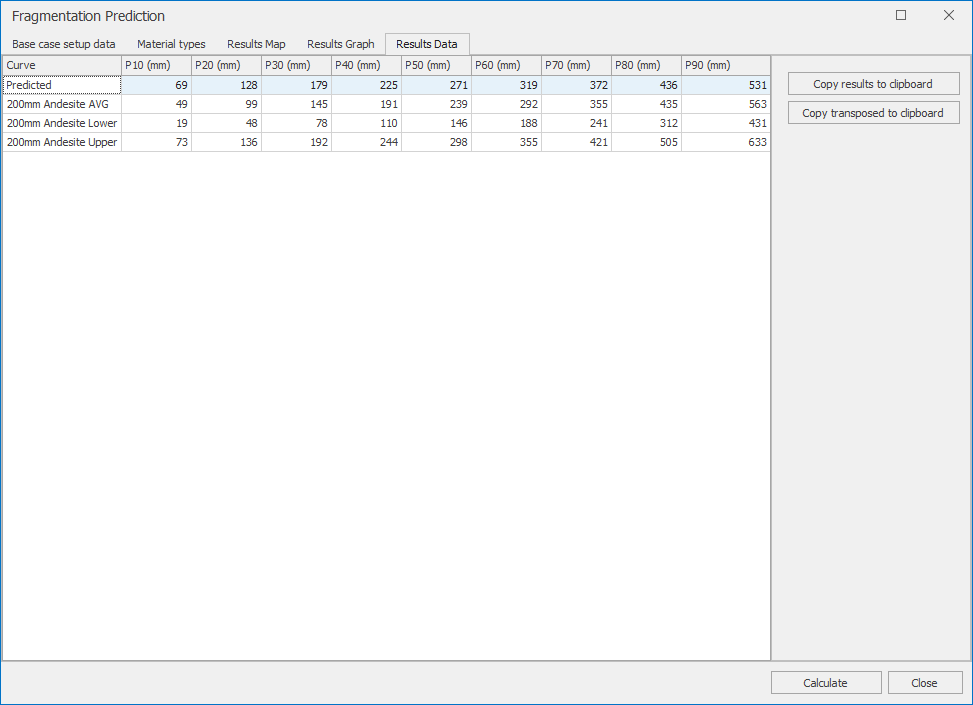Click Predicted P10 value 69
The height and width of the screenshot is (705, 973).
pyautogui.click(x=156, y=85)
